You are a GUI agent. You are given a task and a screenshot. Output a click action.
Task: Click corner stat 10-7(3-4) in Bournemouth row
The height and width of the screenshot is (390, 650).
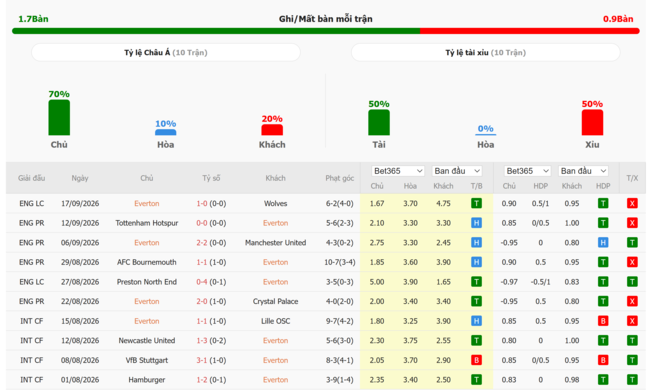(340, 262)
